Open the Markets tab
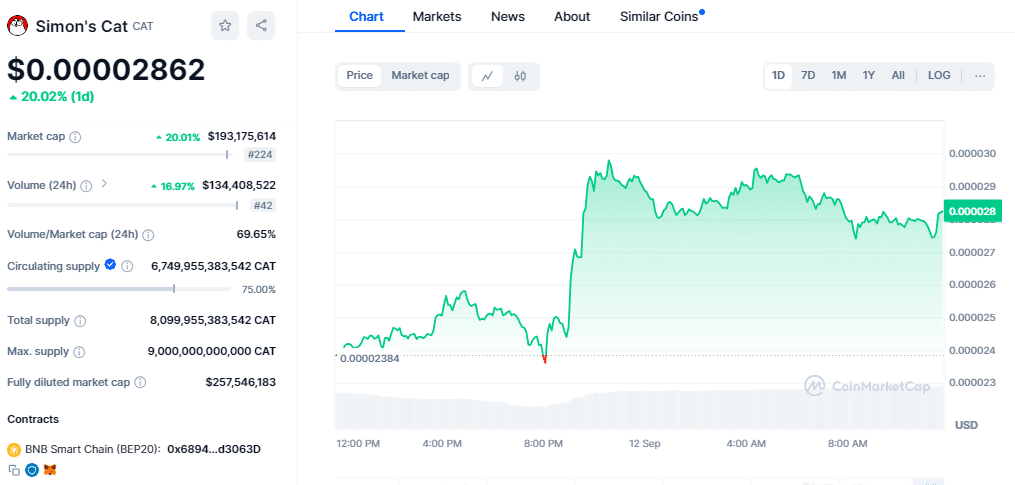Screen dimensions: 1015x485 pyautogui.click(x=437, y=16)
